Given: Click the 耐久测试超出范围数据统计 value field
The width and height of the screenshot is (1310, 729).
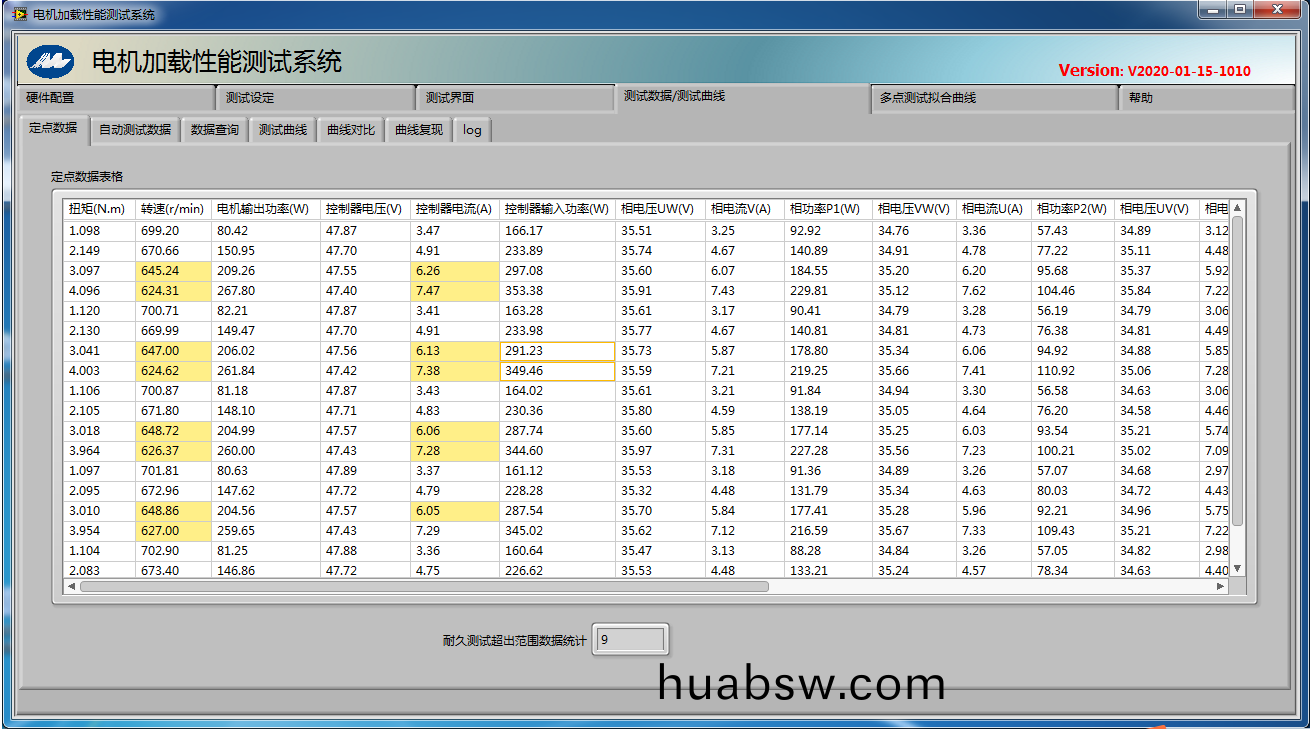Looking at the screenshot, I should coord(630,640).
